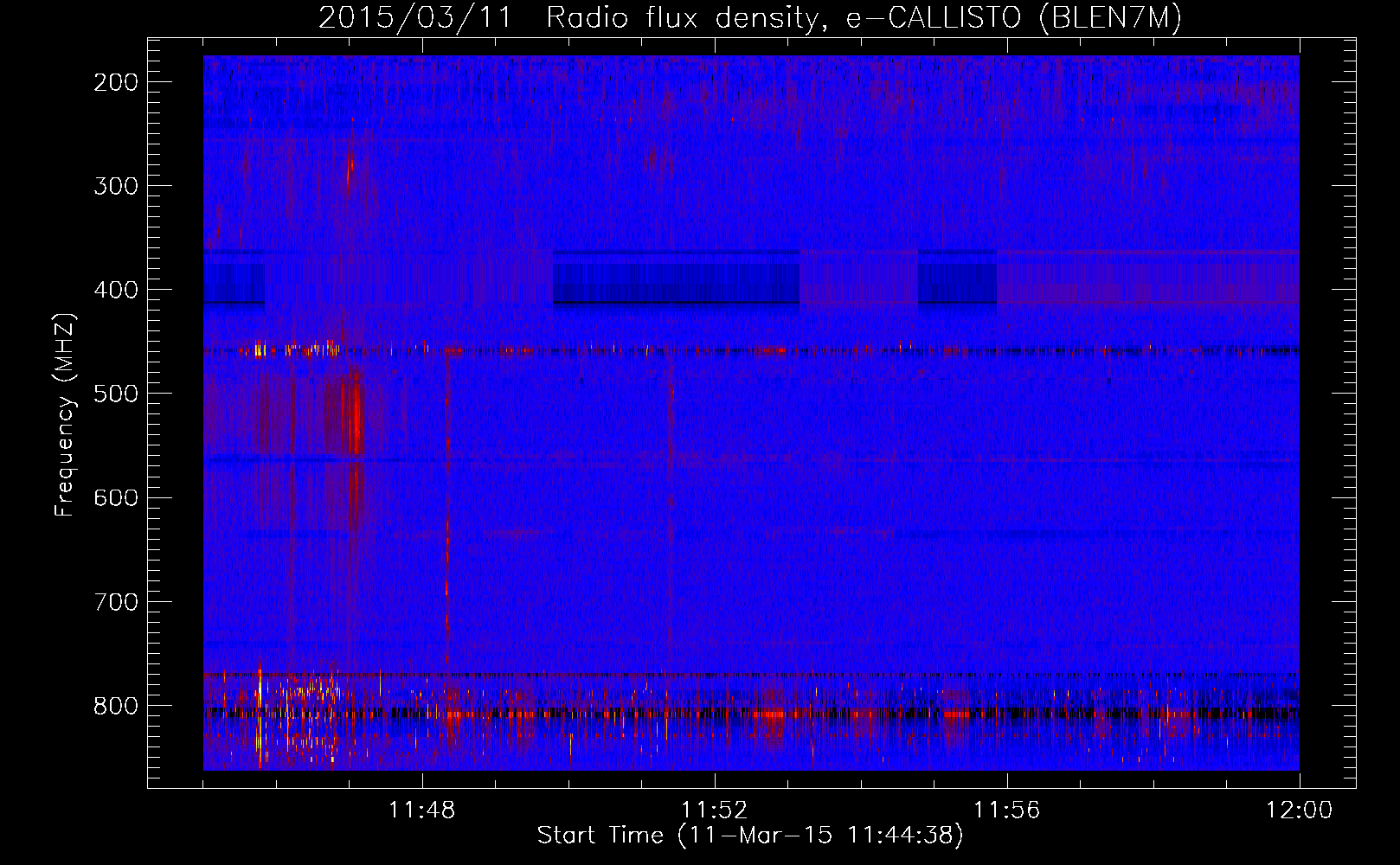
Task: Click the 11:52 time tick label
Action: (715, 811)
